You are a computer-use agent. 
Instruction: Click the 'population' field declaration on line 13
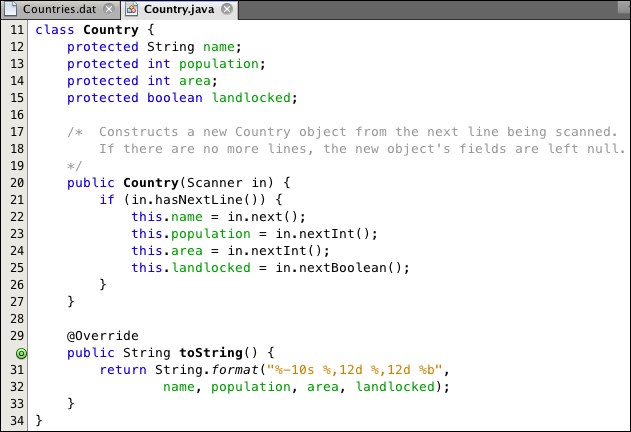pyautogui.click(x=219, y=64)
